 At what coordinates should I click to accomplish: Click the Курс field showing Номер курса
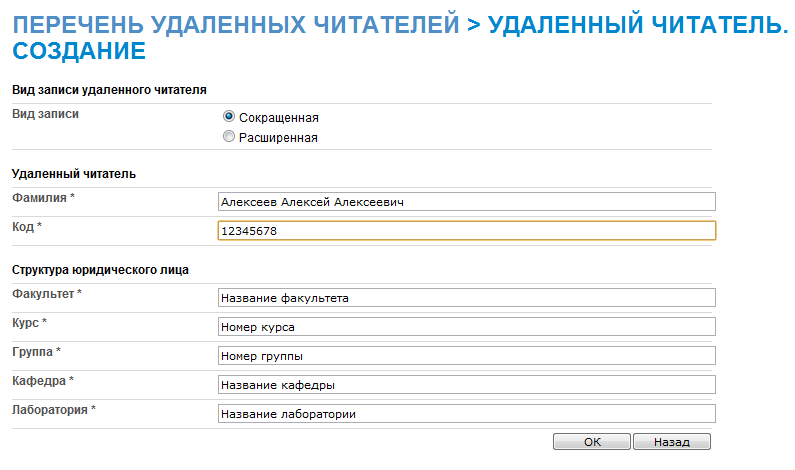[x=466, y=327]
